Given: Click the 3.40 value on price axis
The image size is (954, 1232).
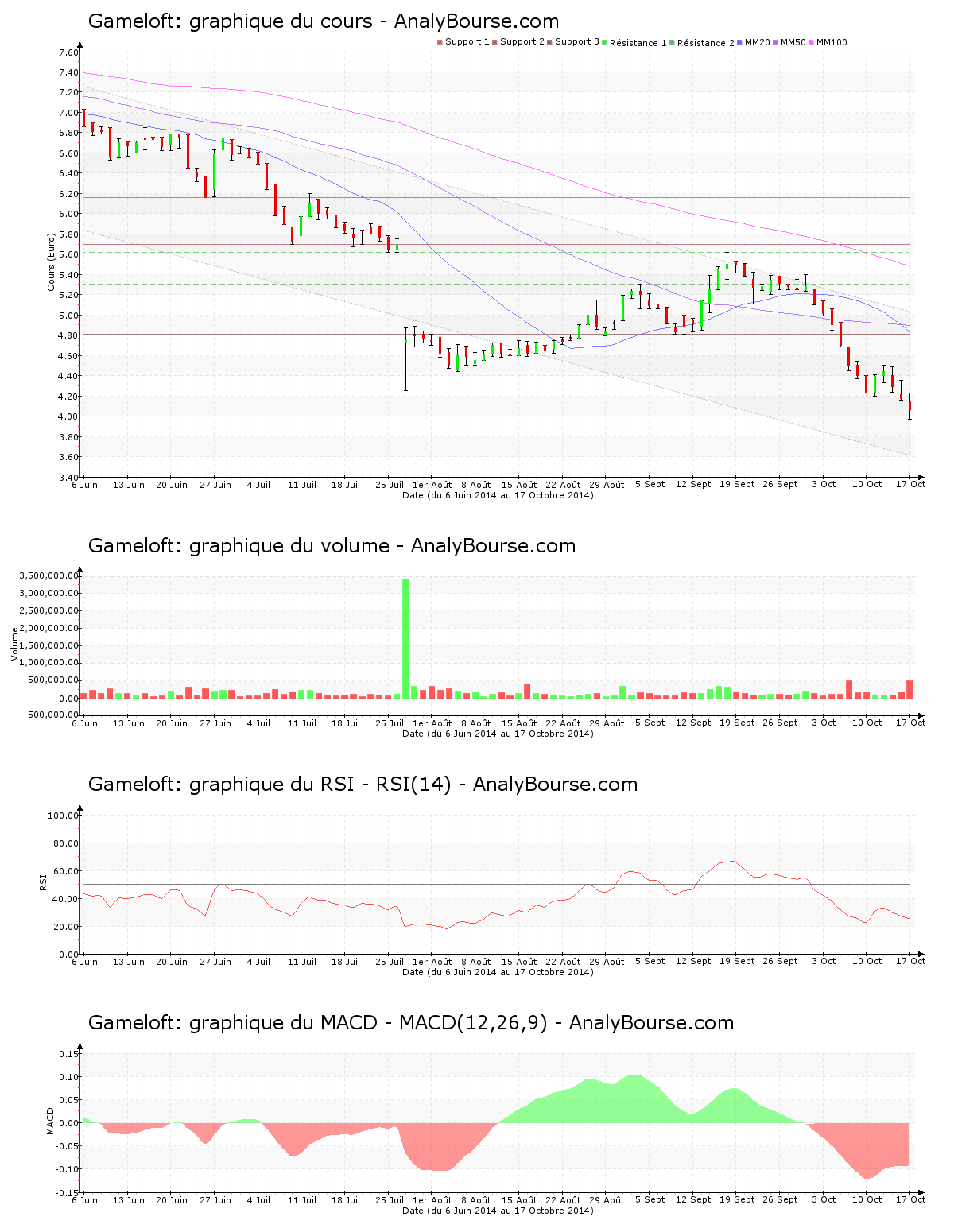Looking at the screenshot, I should (x=68, y=478).
